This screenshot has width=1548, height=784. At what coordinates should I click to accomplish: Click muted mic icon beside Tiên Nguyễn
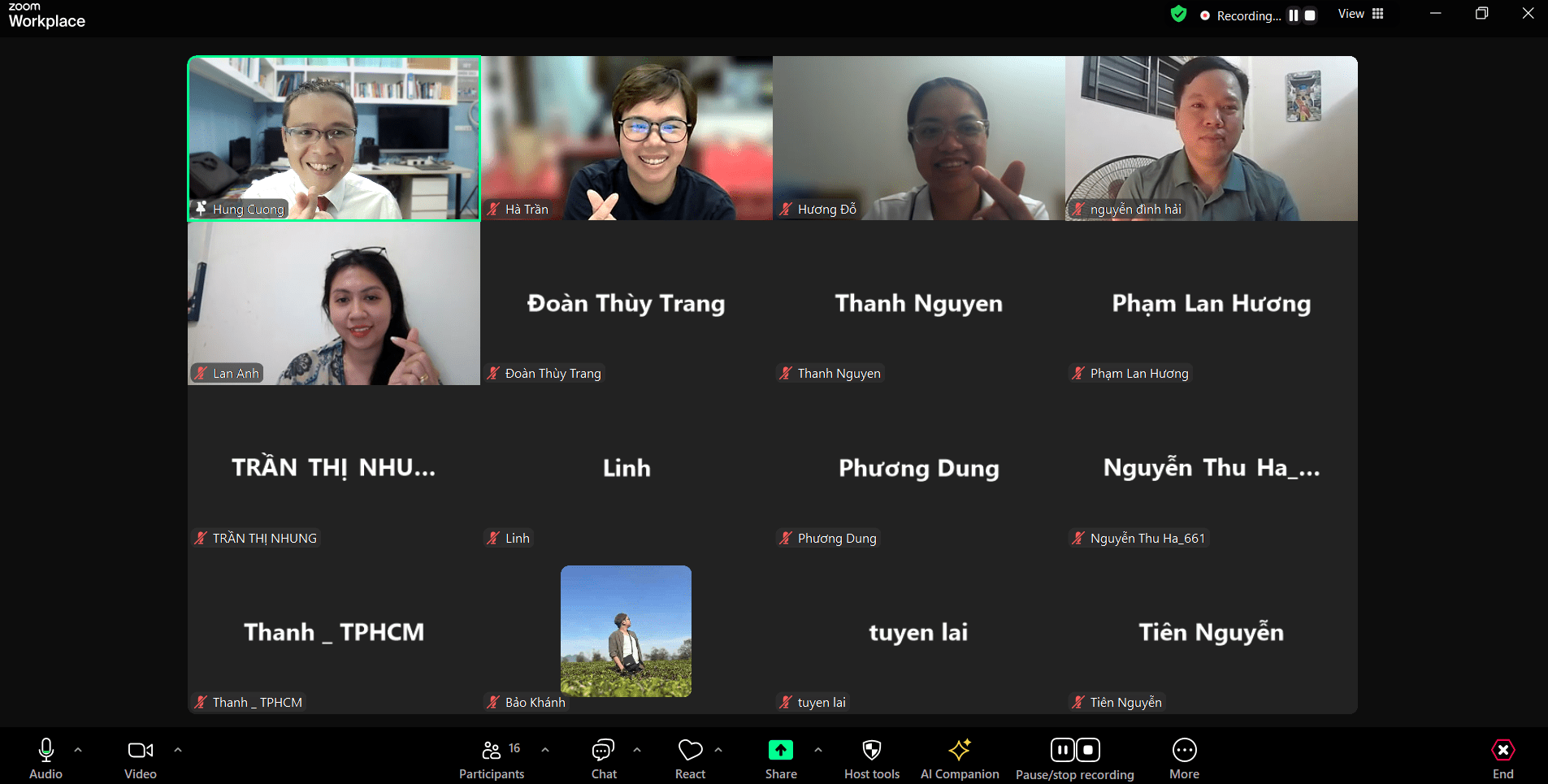pyautogui.click(x=1078, y=703)
